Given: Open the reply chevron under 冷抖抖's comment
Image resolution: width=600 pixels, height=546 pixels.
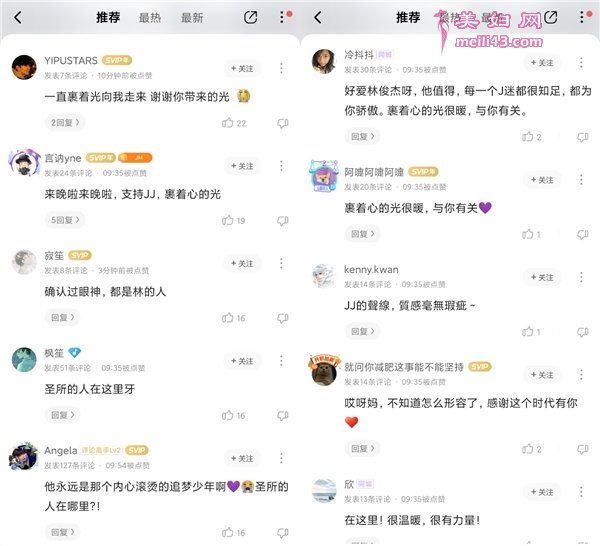Looking at the screenshot, I should point(362,137).
